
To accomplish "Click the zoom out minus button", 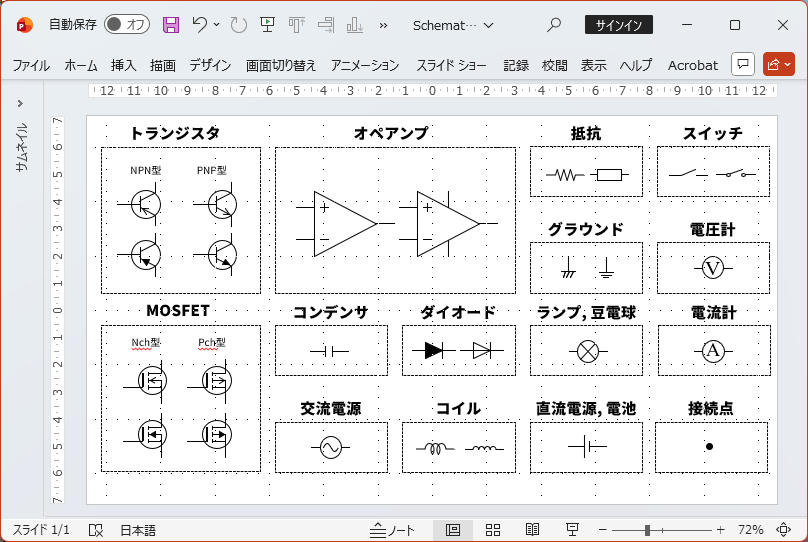I will (602, 530).
